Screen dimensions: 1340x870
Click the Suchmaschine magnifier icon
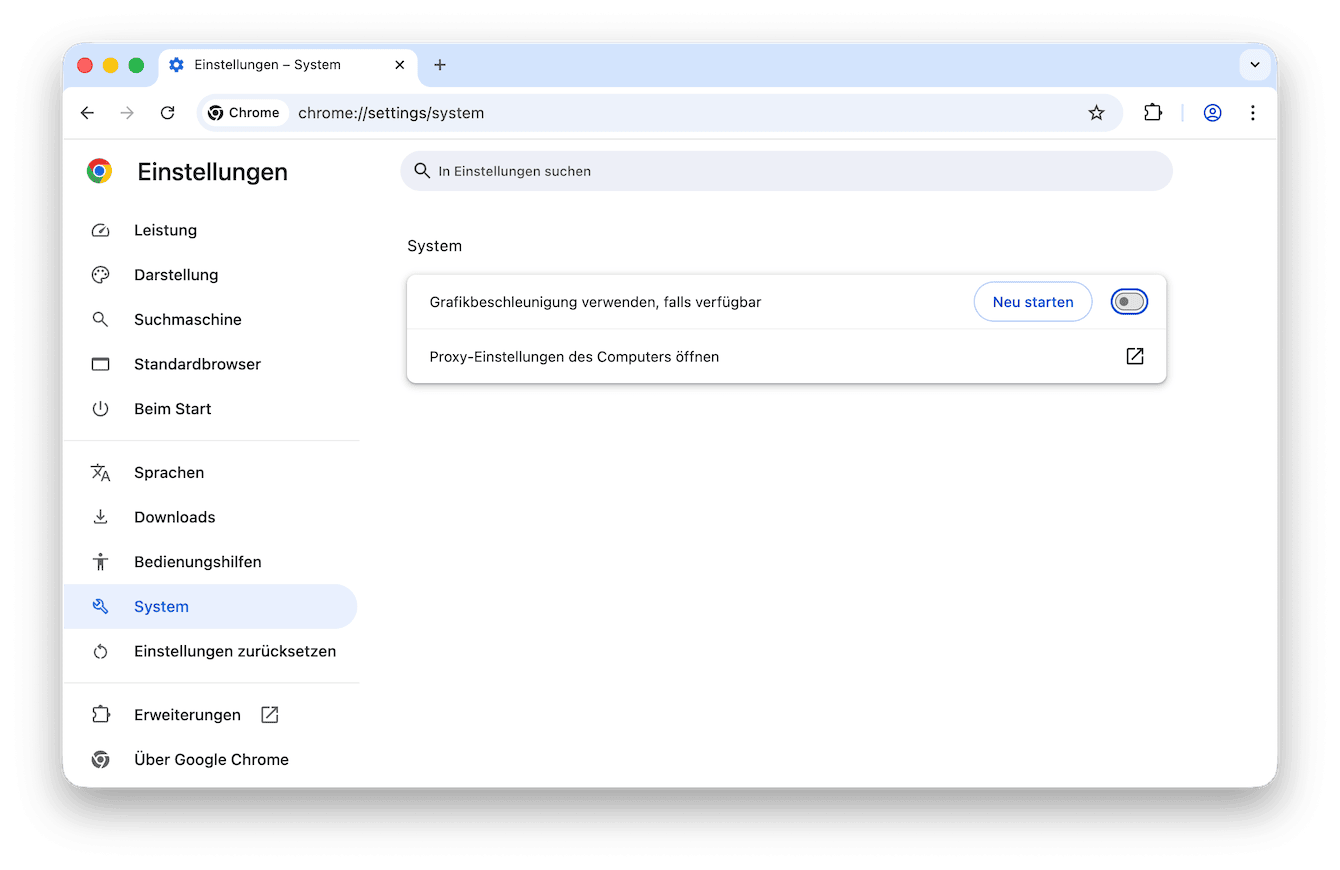click(100, 319)
